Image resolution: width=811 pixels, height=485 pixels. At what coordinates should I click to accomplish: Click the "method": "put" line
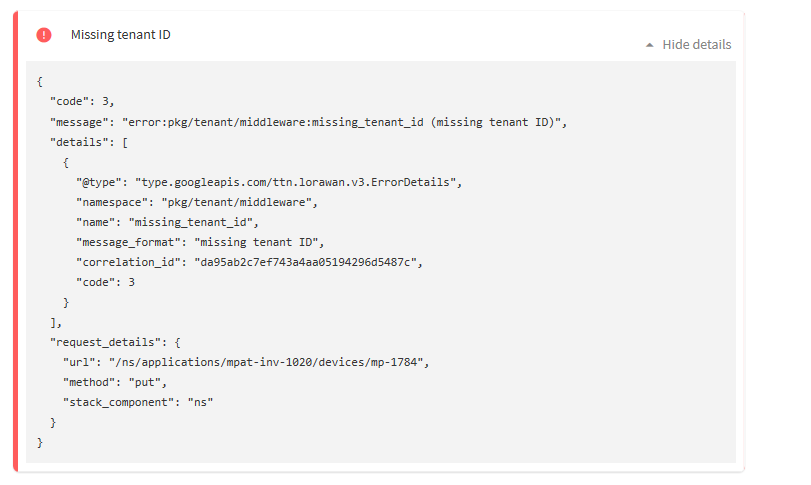115,382
